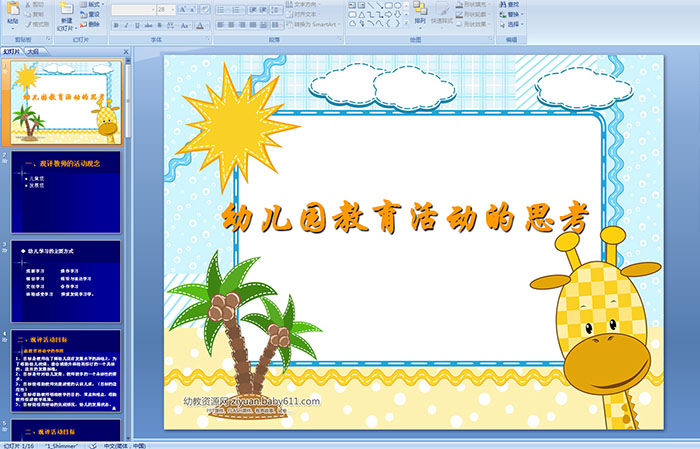Select slide 1 thumbnail with giraffe
This screenshot has height=449, width=700.
[x=66, y=103]
